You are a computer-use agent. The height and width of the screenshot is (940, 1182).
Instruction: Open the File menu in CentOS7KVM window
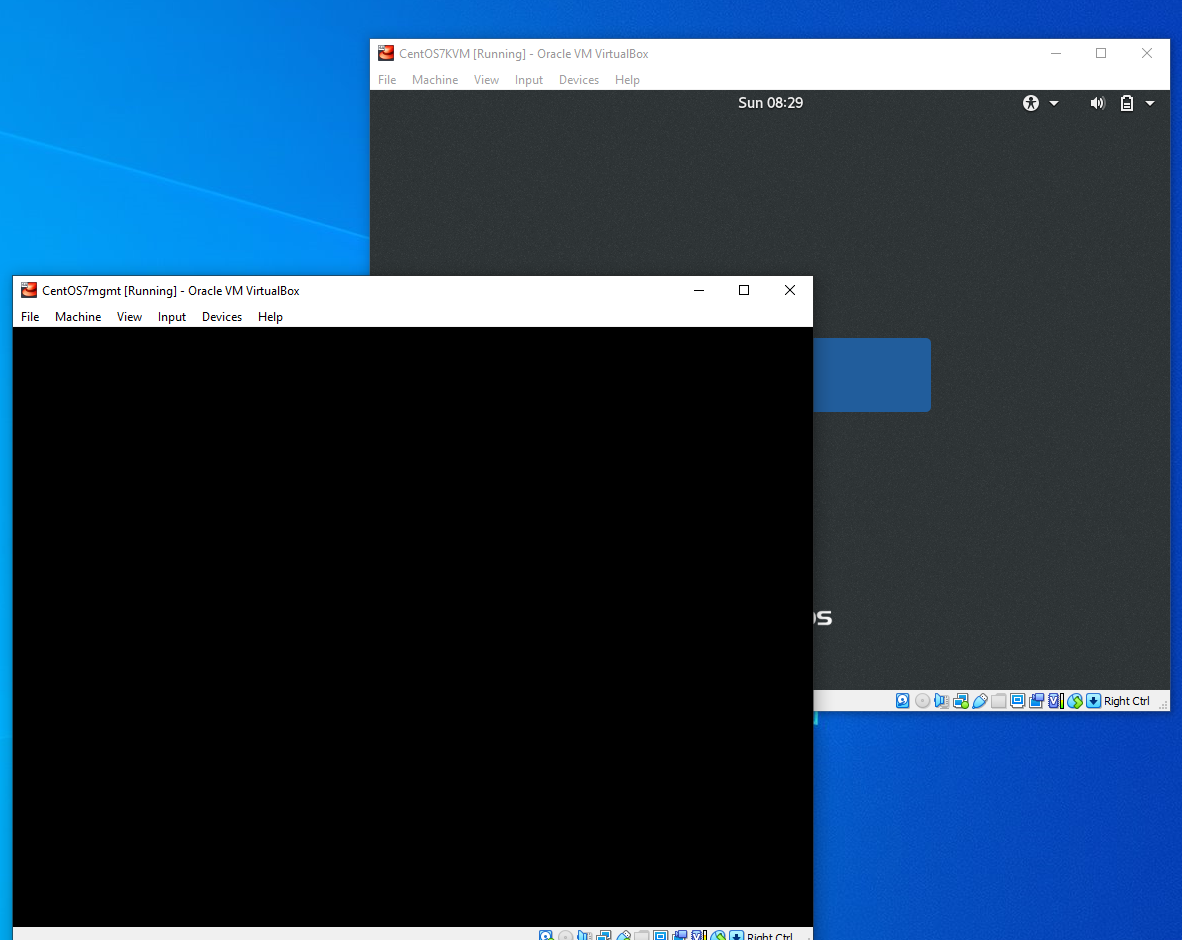pos(387,80)
